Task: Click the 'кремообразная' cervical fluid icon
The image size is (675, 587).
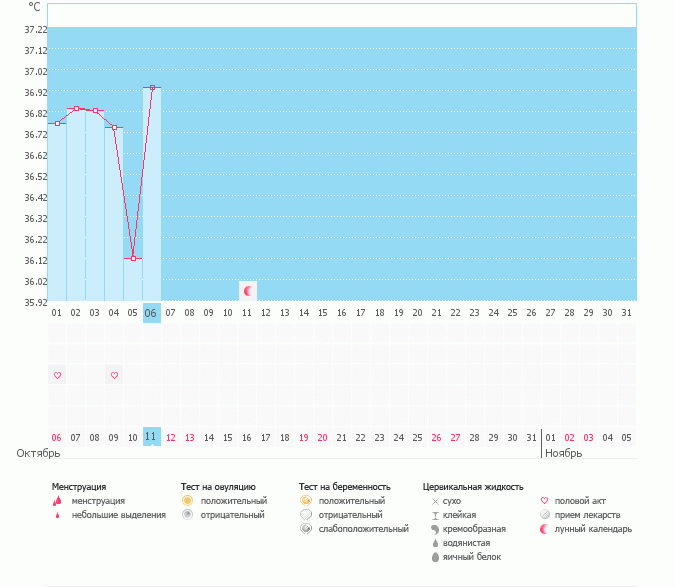Action: [x=435, y=529]
